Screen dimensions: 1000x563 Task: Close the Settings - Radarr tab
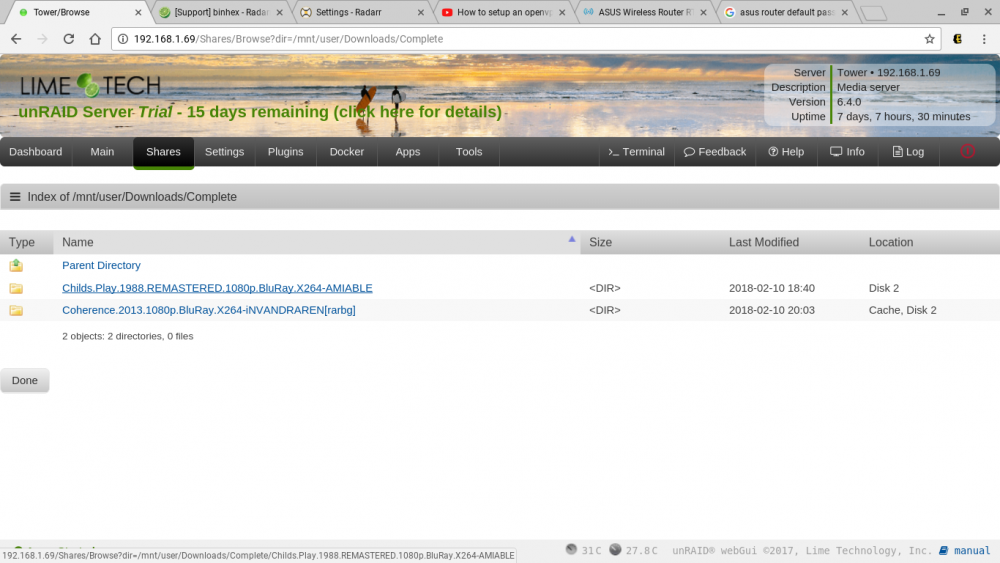click(420, 12)
